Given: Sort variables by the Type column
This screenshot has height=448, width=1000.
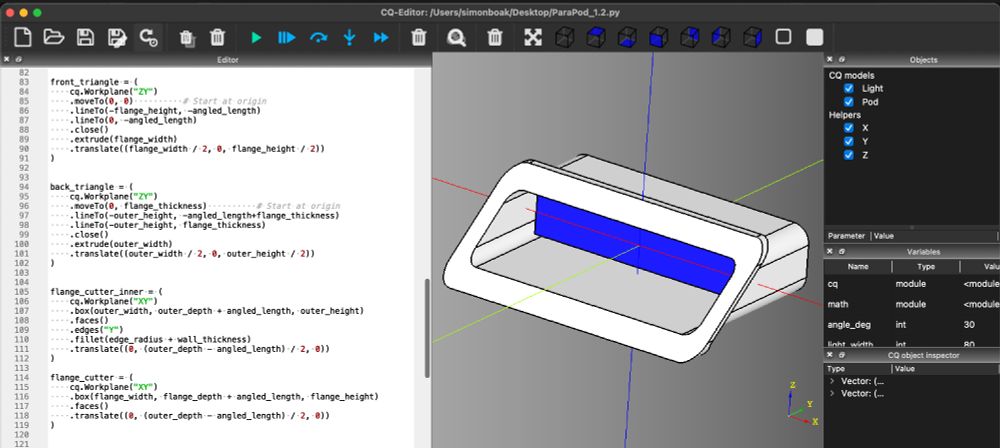Looking at the screenshot, I should (x=925, y=266).
